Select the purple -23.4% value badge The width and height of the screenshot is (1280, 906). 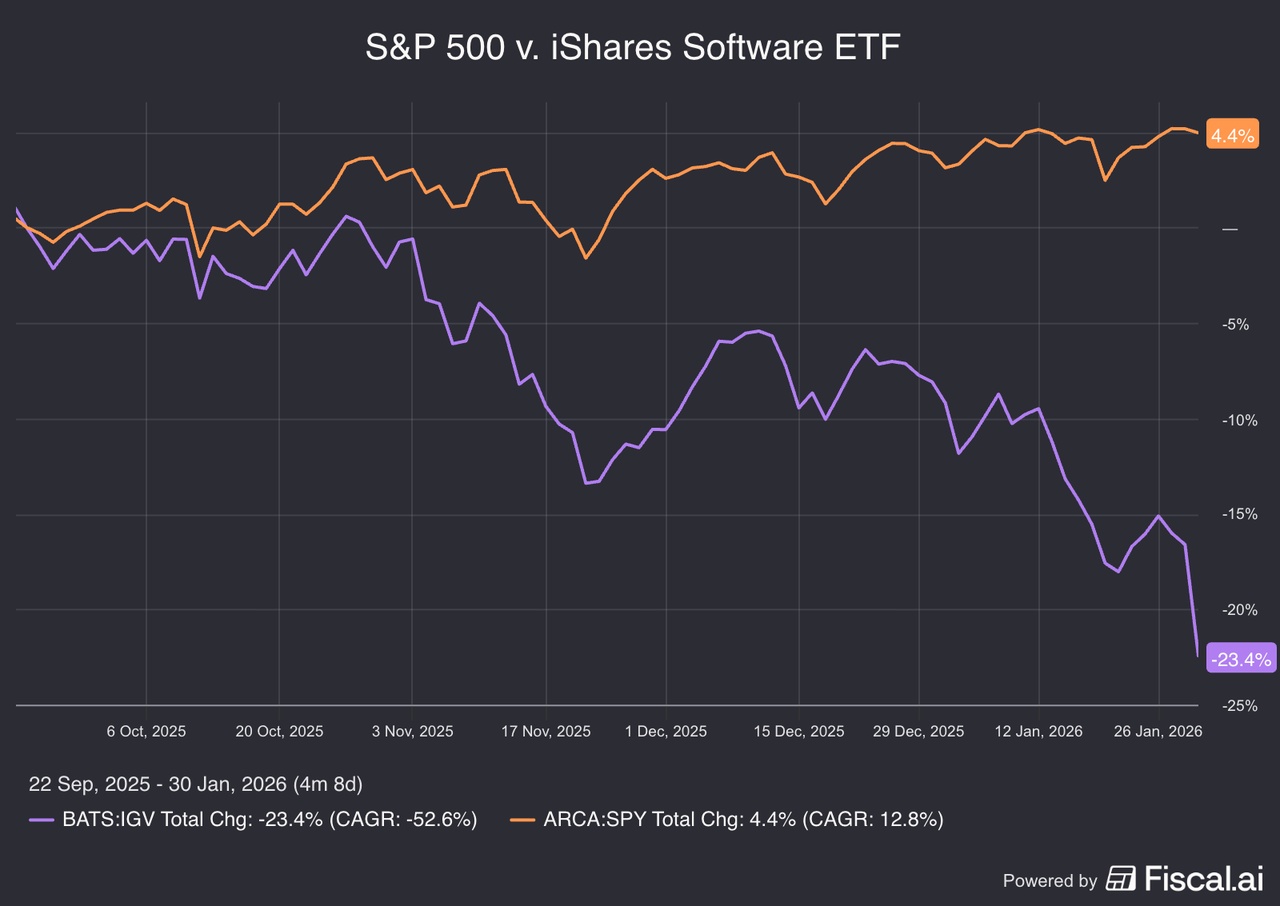[1240, 659]
